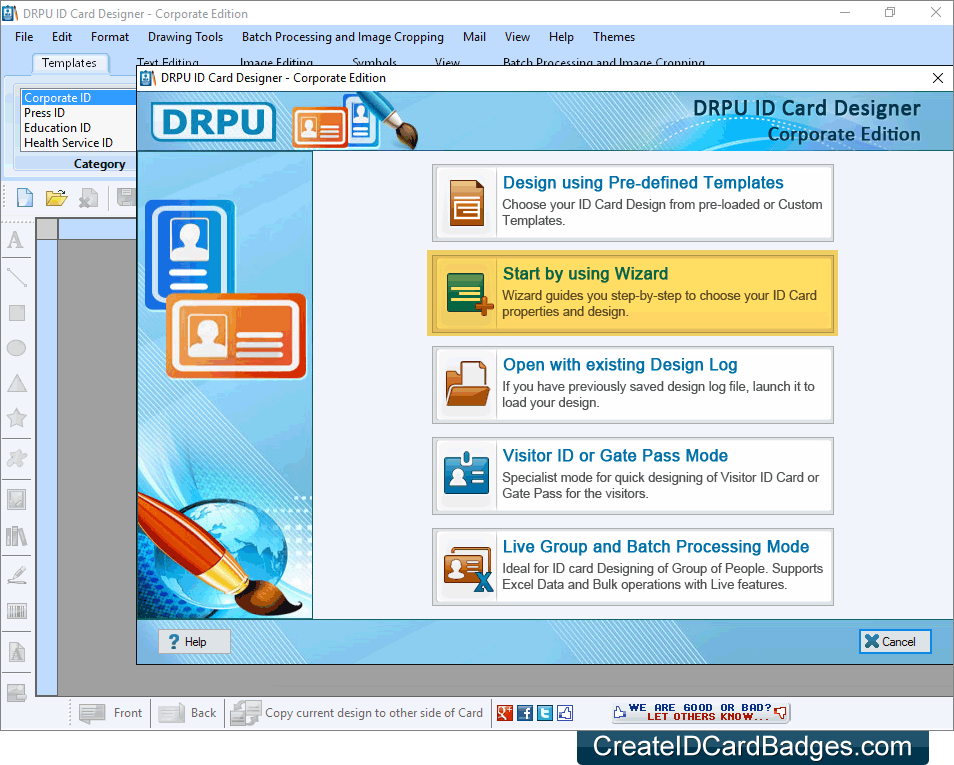Image resolution: width=954 pixels, height=765 pixels.
Task: Click the 'We are good or bad' feedback banner
Action: [701, 712]
